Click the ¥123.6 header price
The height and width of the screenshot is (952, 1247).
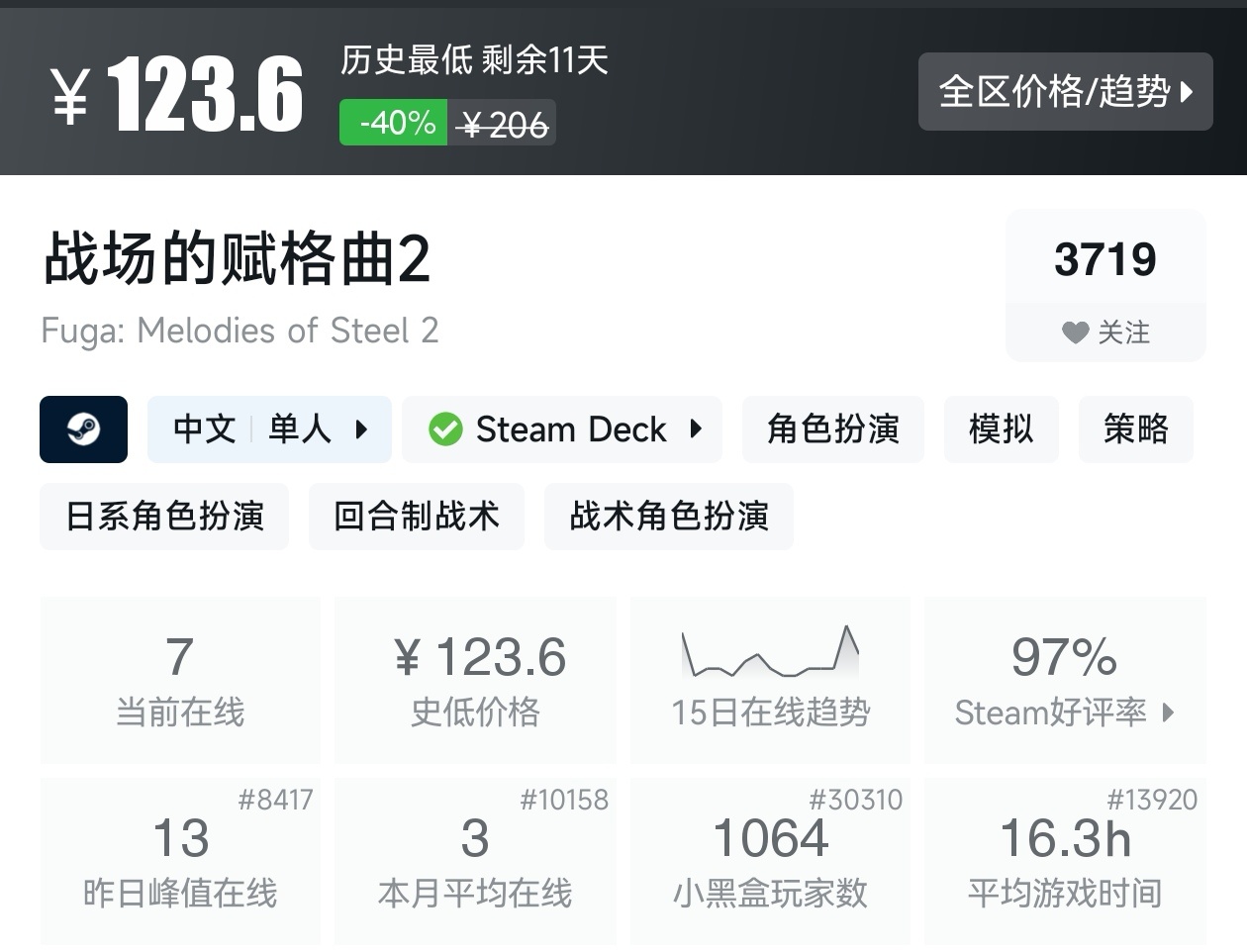coord(177,94)
